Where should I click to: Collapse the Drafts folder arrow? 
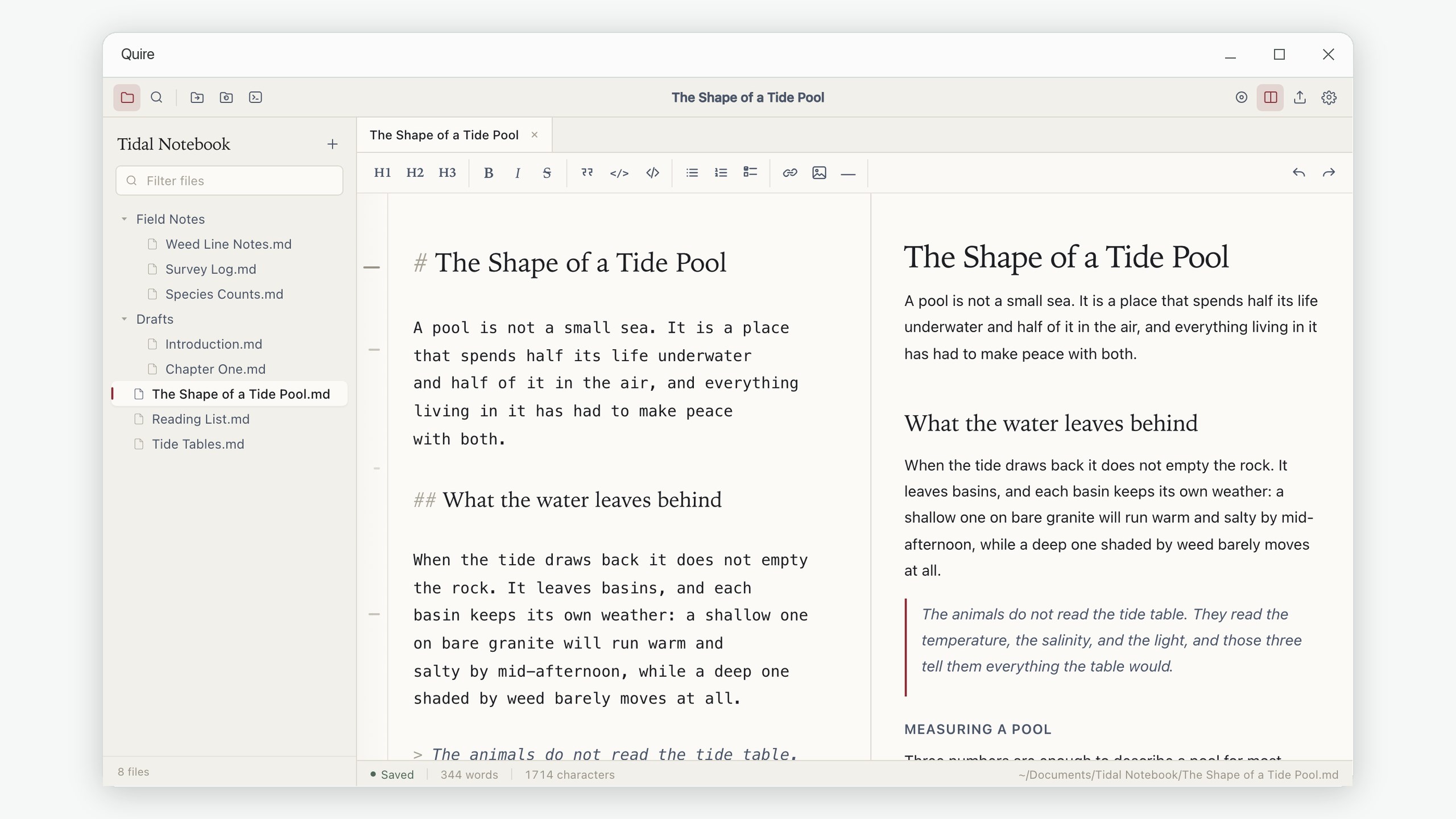click(x=124, y=319)
